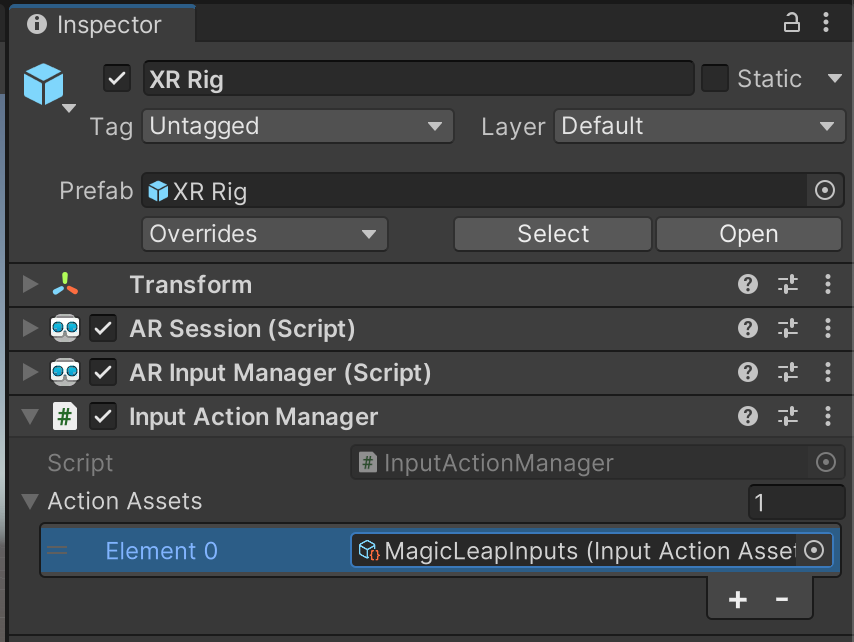This screenshot has height=642, width=854.
Task: Open the prefab Overrides dropdown
Action: point(264,234)
